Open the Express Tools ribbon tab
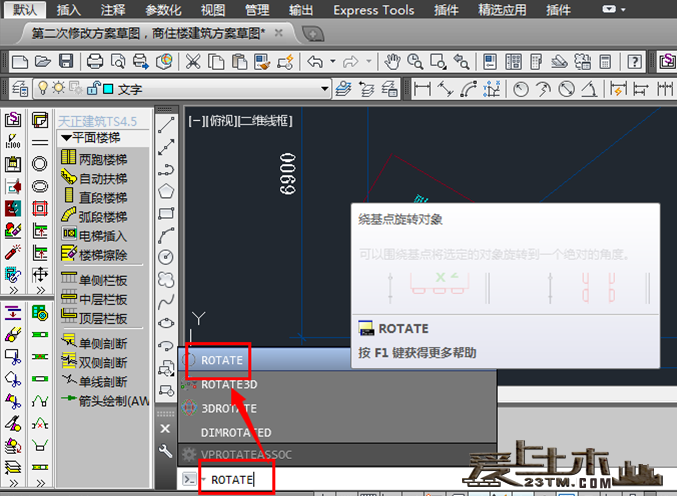677x496 pixels. 373,9
